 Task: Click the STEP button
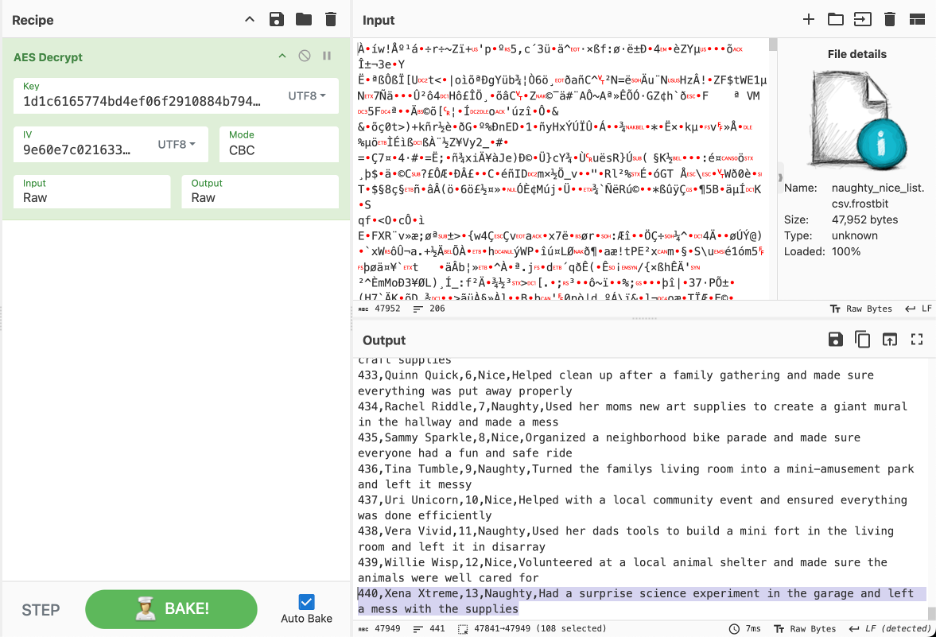coord(41,609)
